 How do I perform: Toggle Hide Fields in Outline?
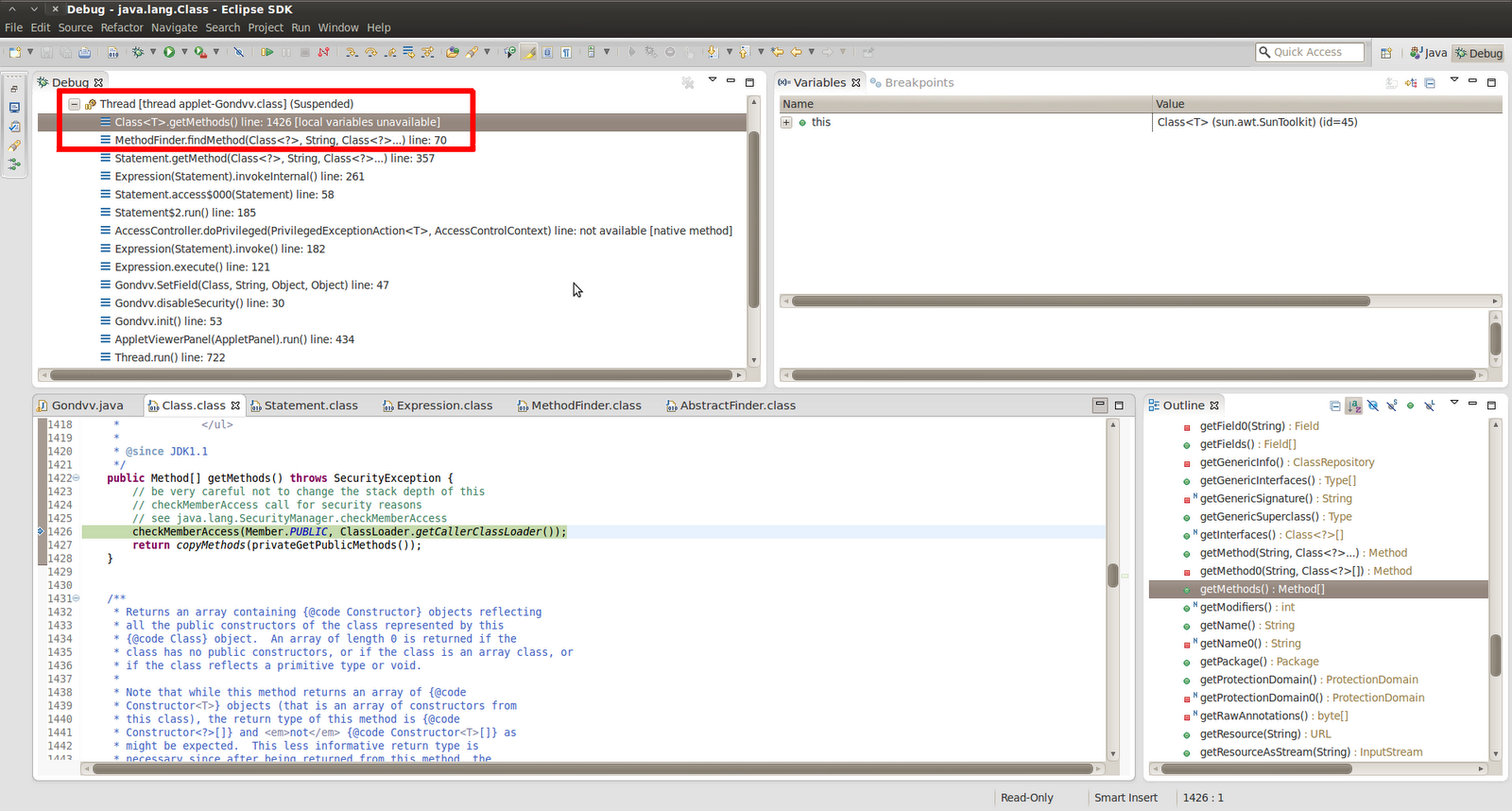click(1373, 405)
